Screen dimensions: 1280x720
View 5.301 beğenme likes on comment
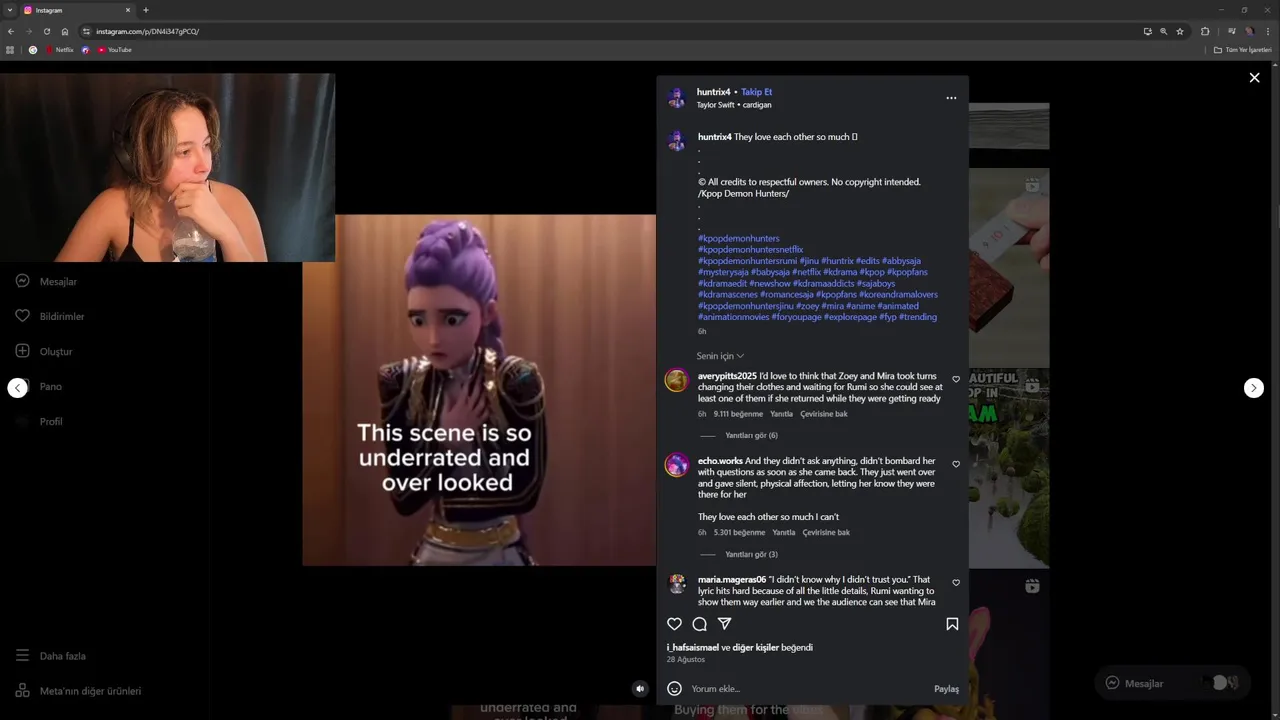739,533
